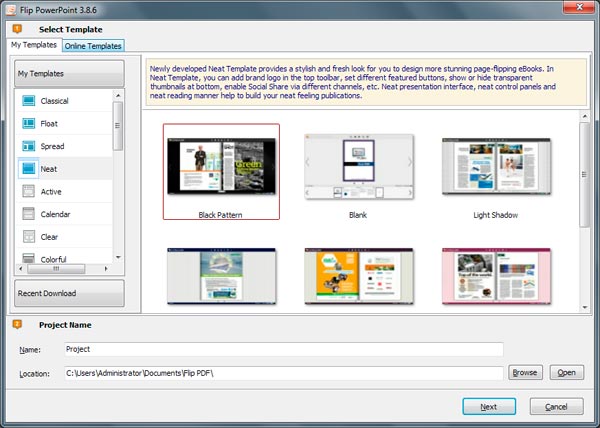
Task: Choose the Black Pattern thumbnail
Action: [221, 166]
